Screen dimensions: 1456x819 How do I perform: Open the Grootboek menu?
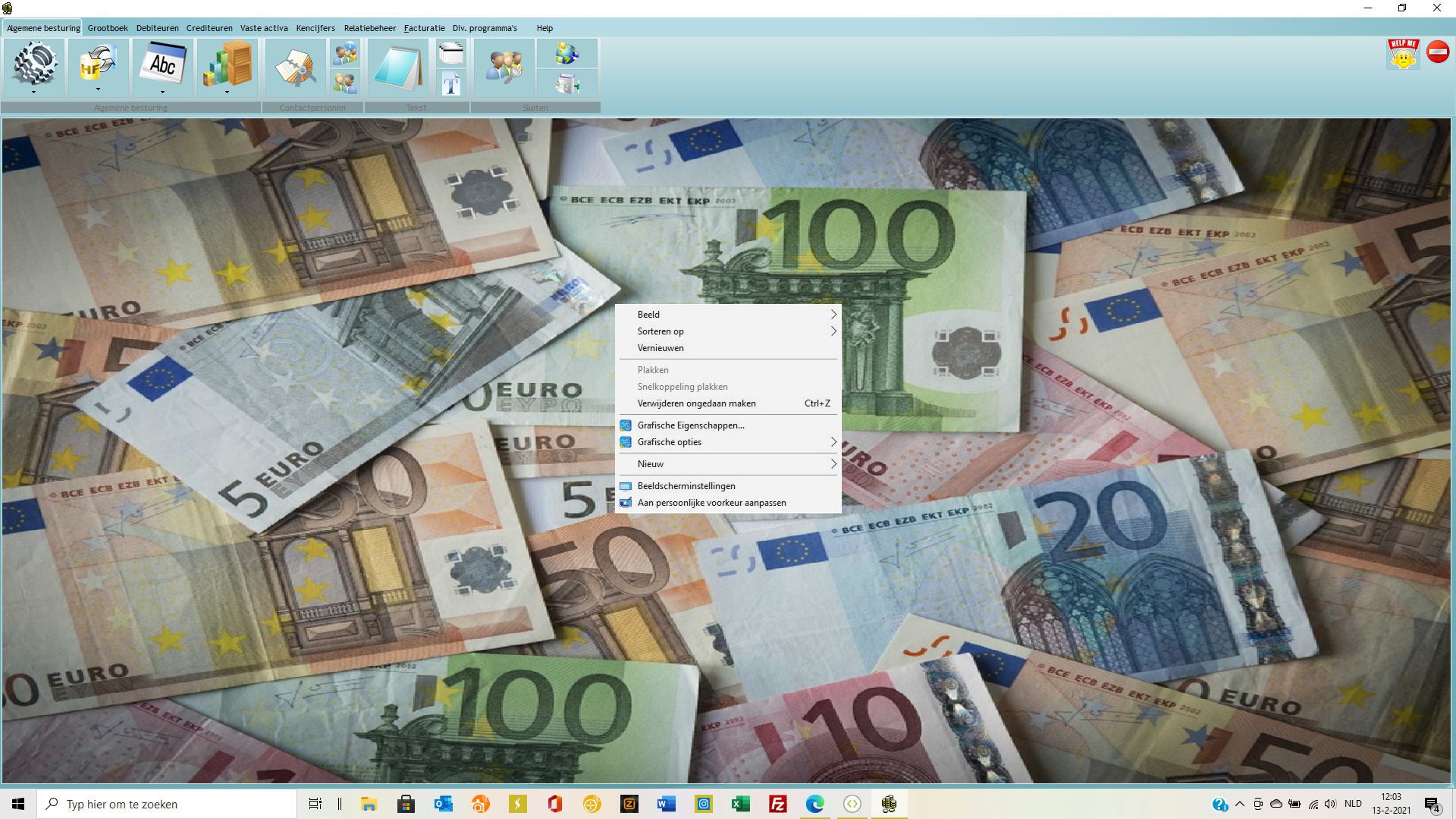tap(108, 28)
